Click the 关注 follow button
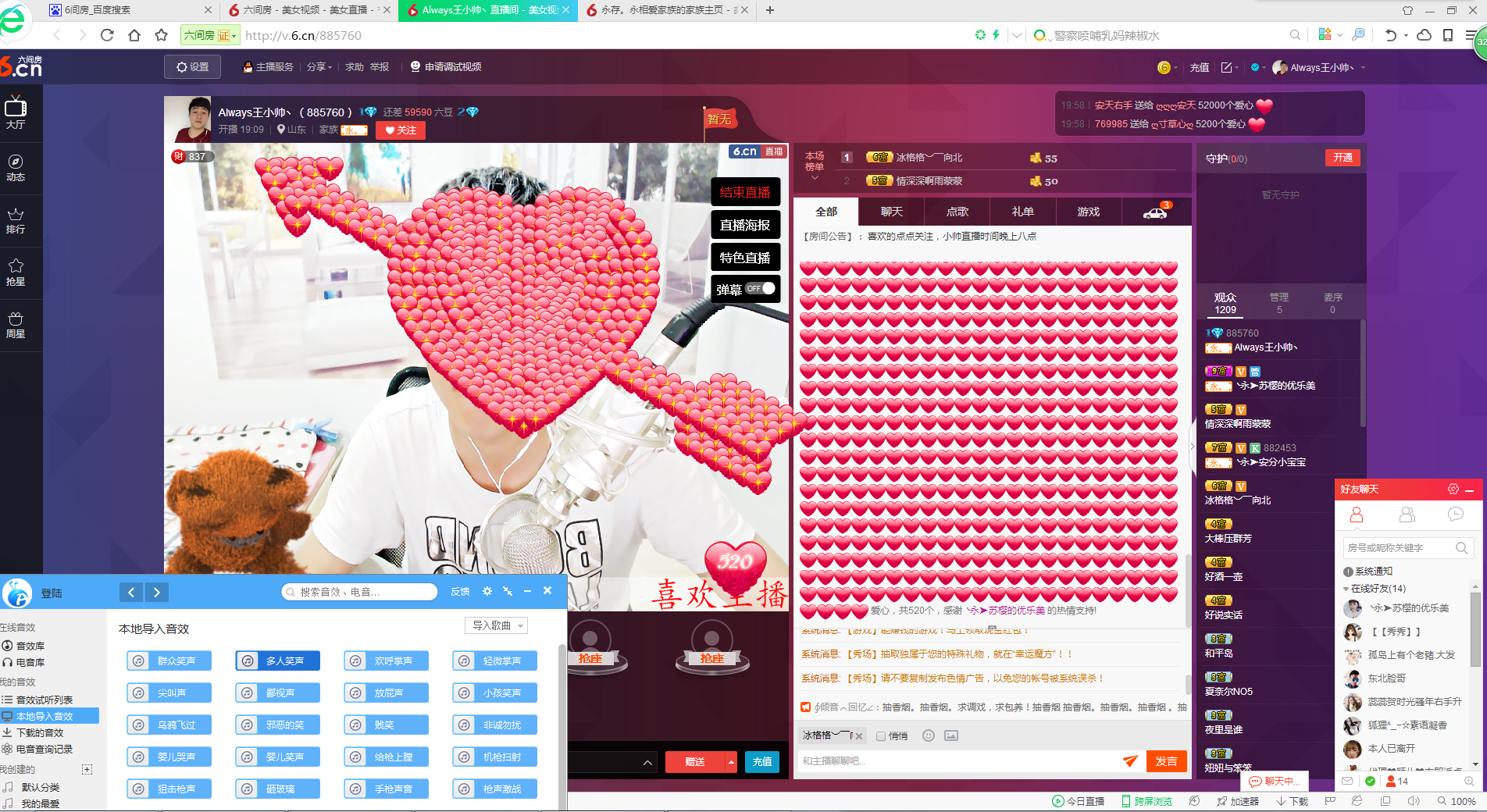The width and height of the screenshot is (1487, 812). (x=401, y=130)
